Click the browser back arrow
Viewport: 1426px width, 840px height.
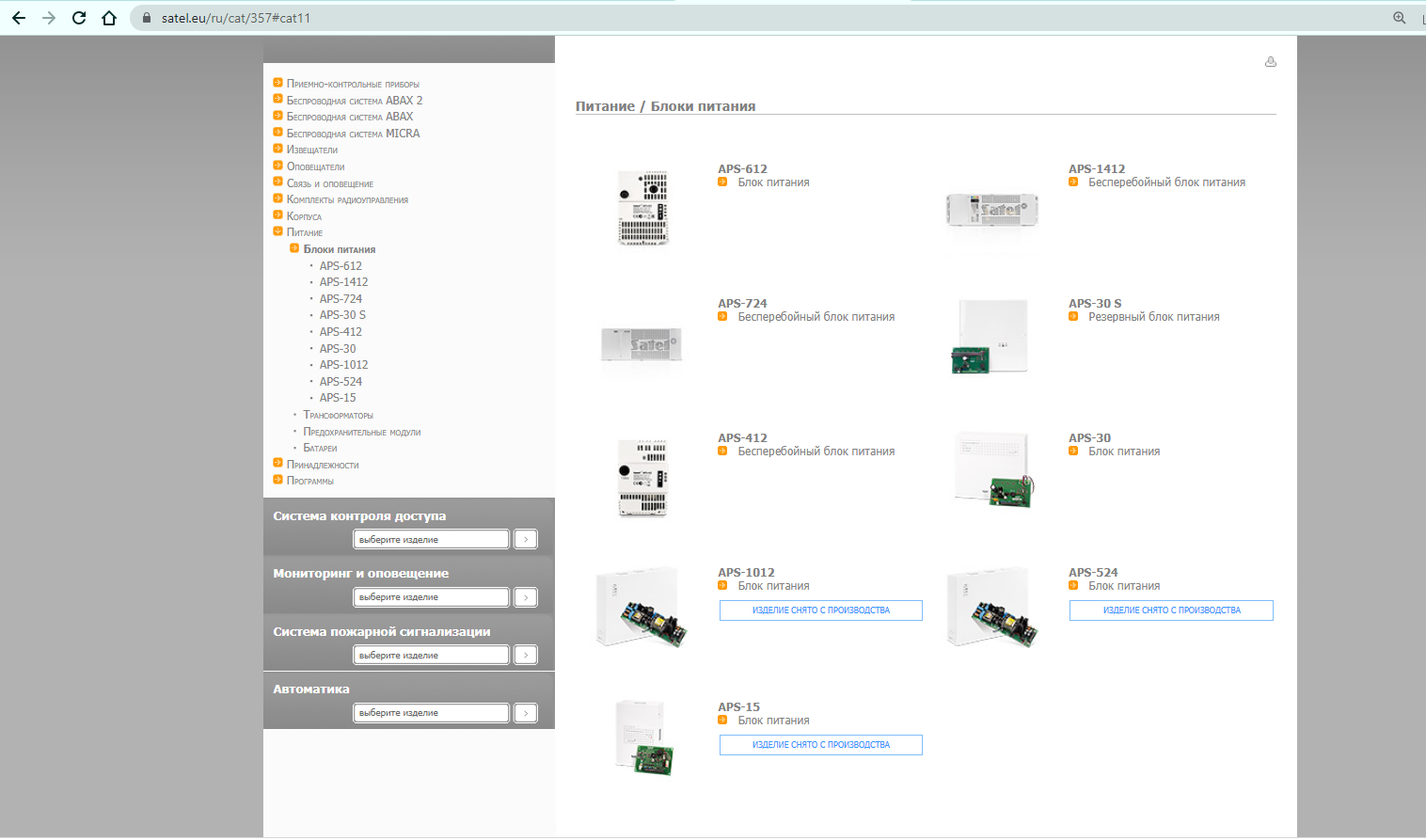[x=19, y=18]
